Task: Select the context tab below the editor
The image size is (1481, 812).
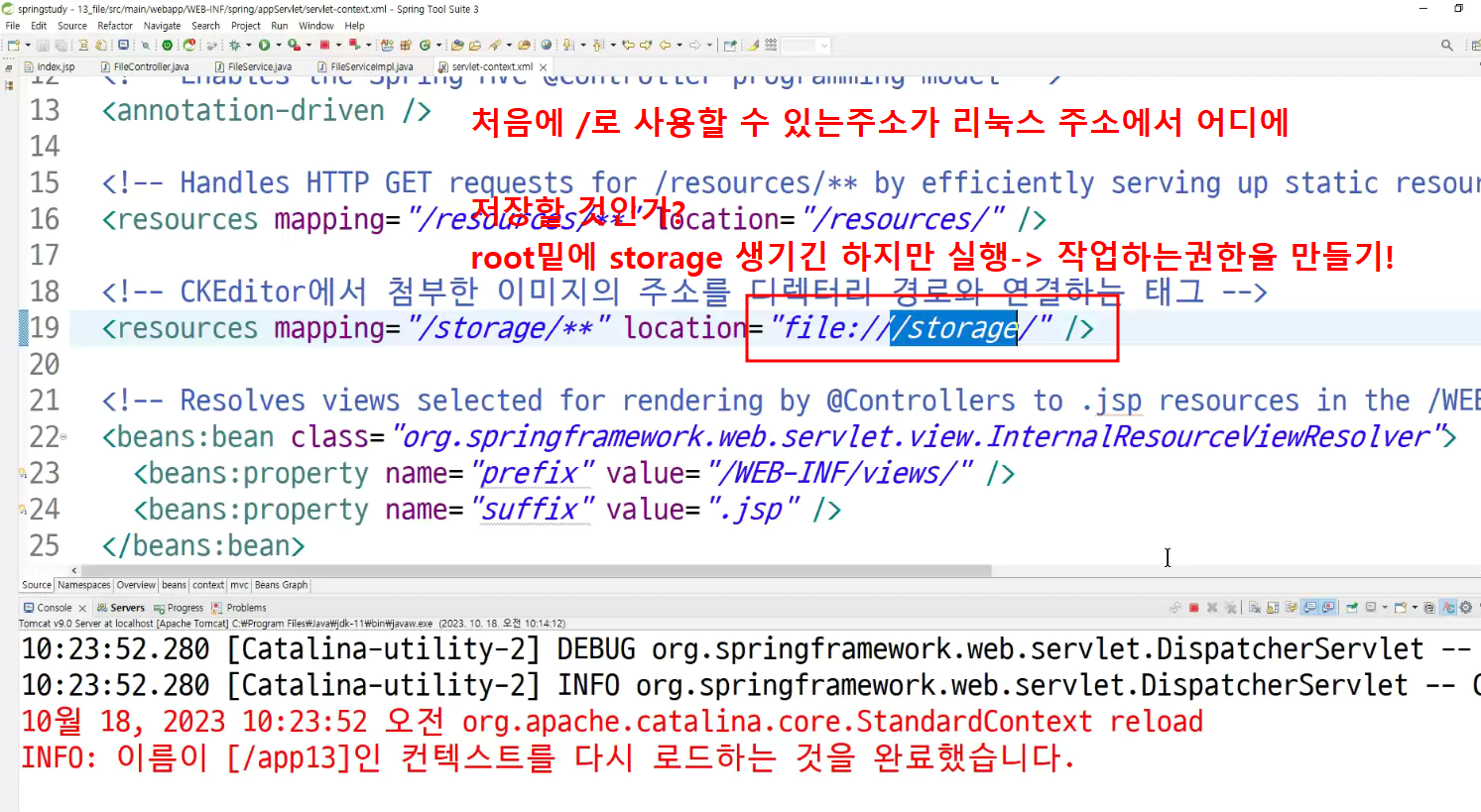Action: click(x=208, y=585)
